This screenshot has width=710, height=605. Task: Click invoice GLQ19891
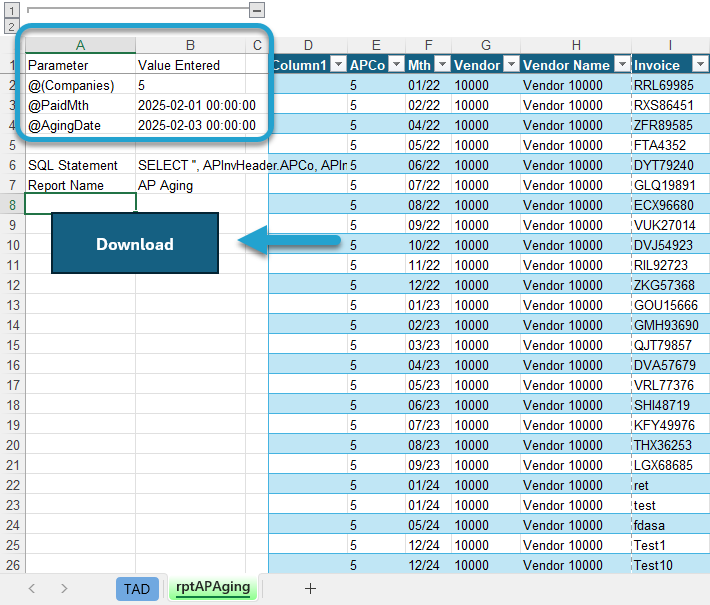[670, 185]
